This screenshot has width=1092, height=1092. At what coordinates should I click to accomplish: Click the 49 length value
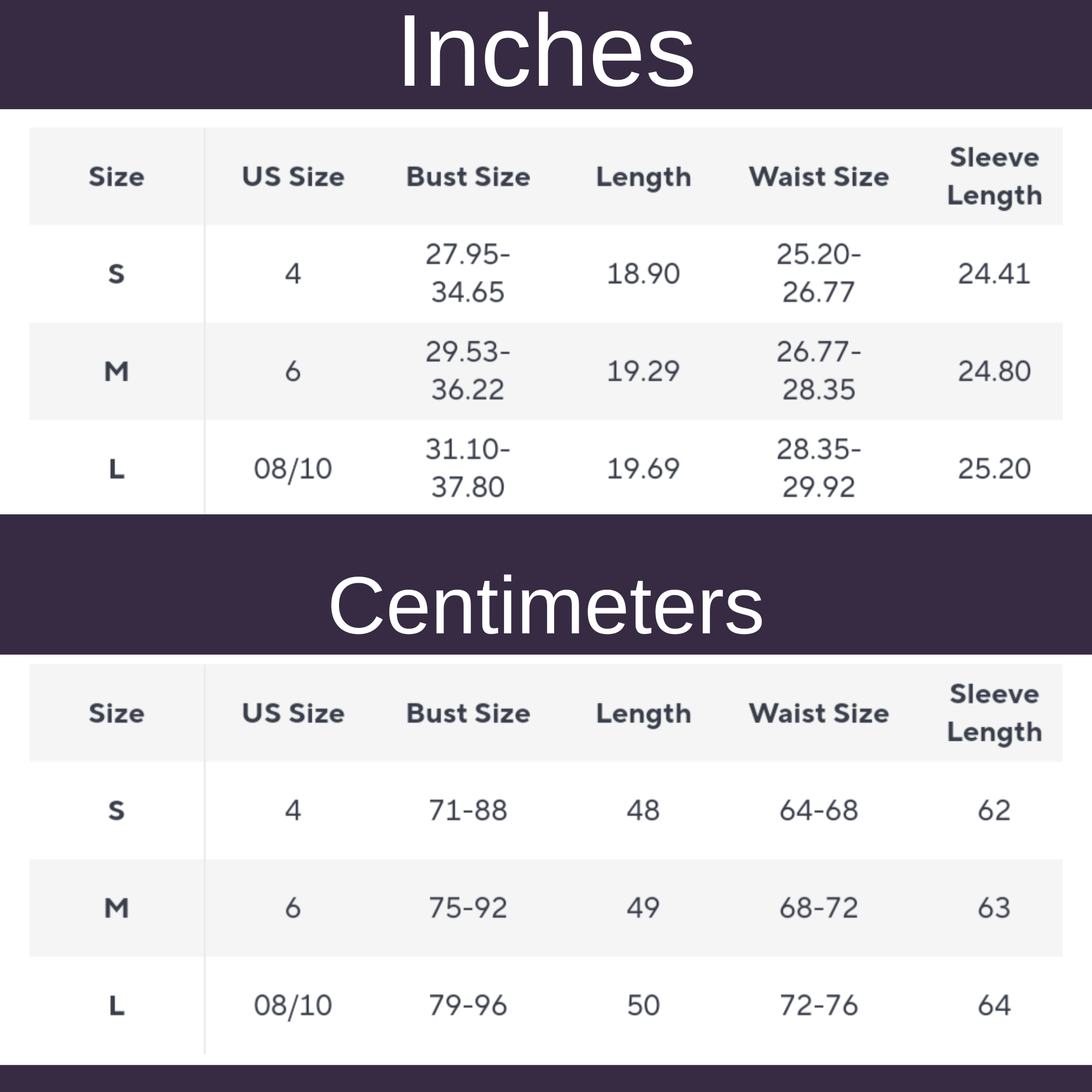coord(643,908)
